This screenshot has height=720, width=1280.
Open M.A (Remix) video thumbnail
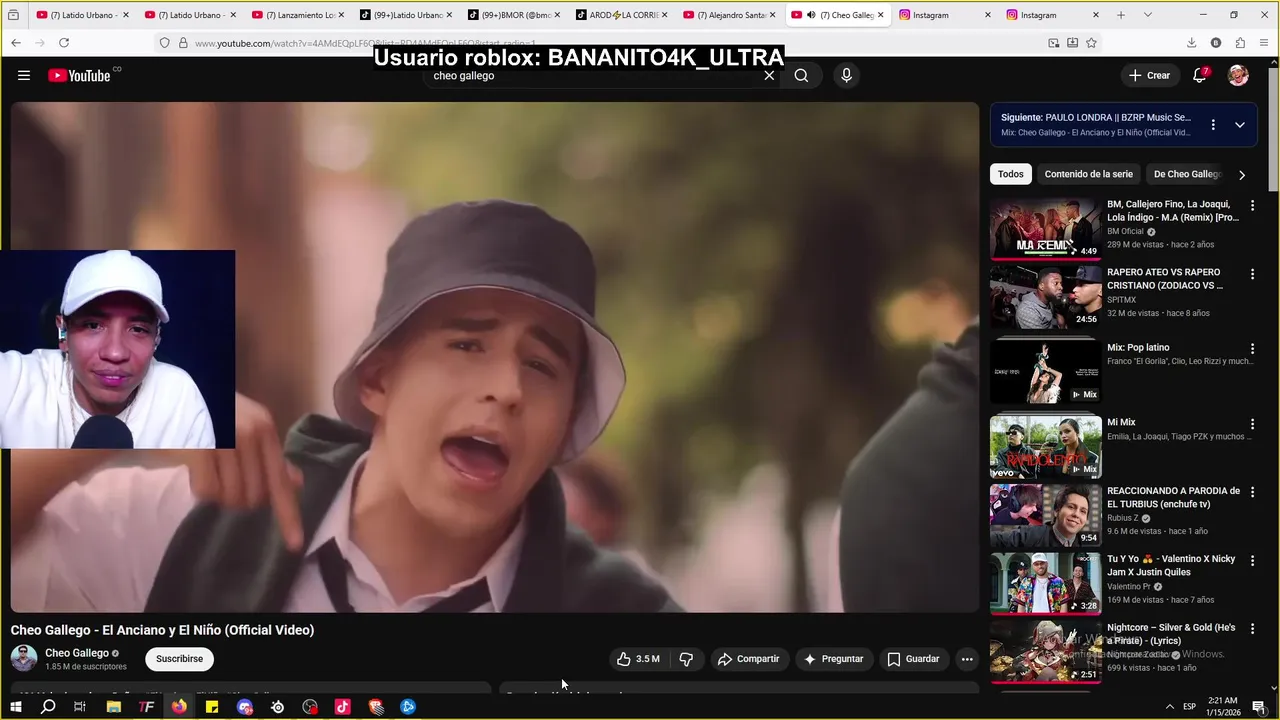(1045, 229)
